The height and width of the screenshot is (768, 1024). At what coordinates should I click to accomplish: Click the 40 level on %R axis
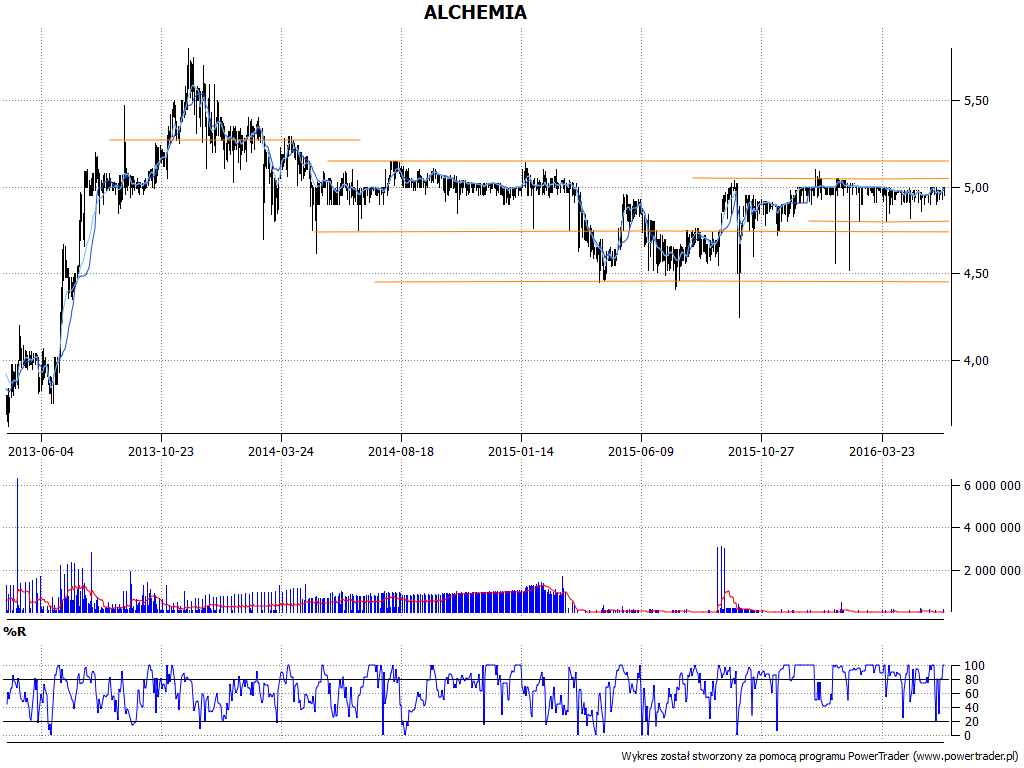click(x=971, y=708)
